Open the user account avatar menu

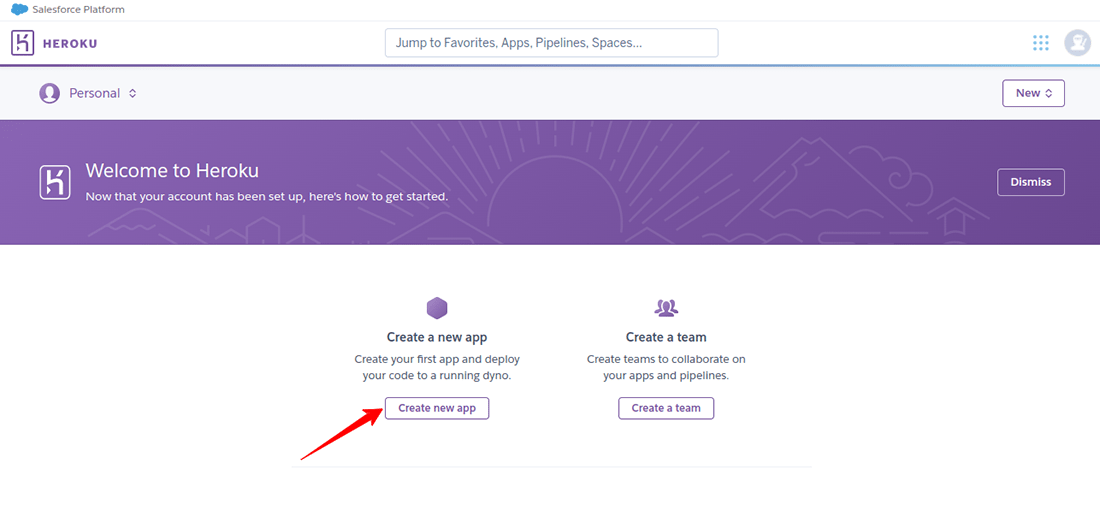click(1077, 43)
